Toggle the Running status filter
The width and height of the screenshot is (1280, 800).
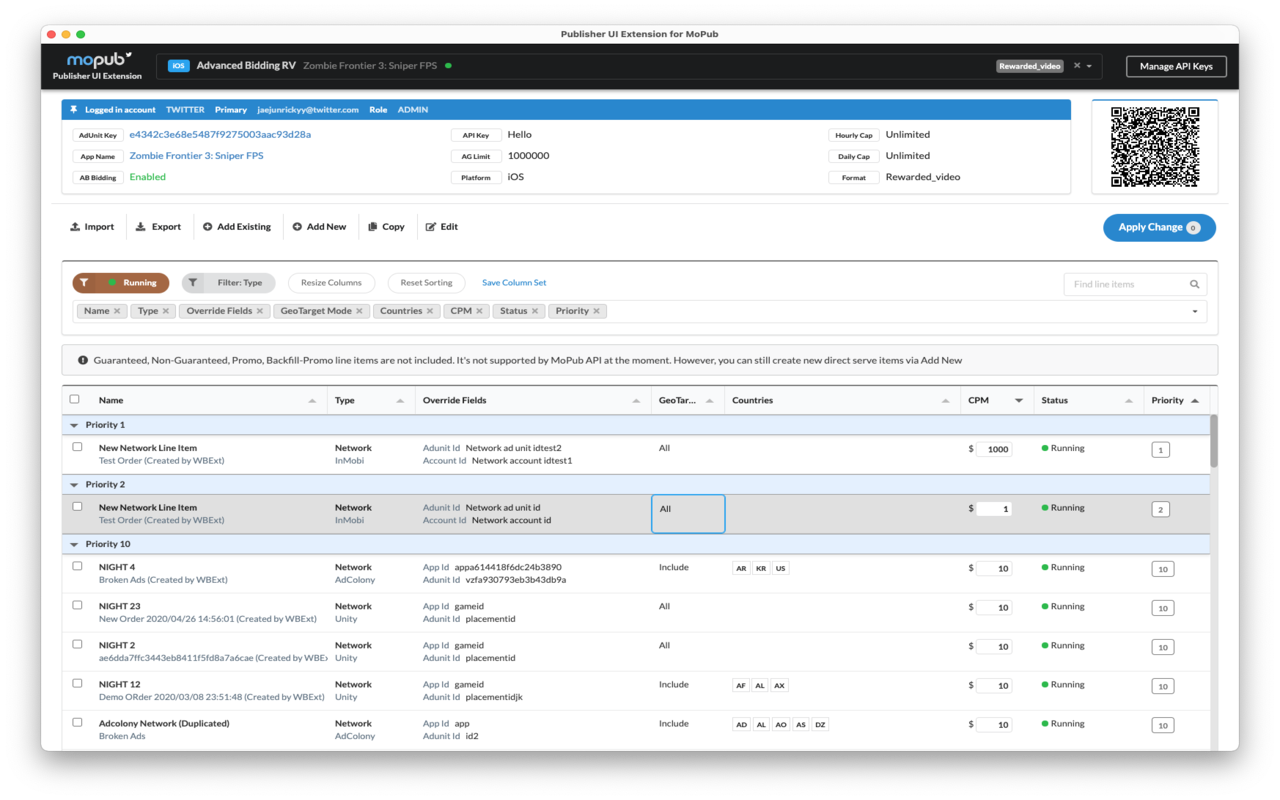click(121, 283)
